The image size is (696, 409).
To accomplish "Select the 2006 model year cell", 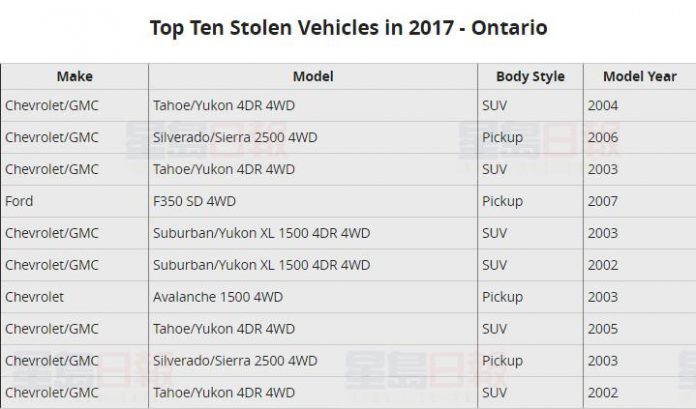I will pos(640,138).
